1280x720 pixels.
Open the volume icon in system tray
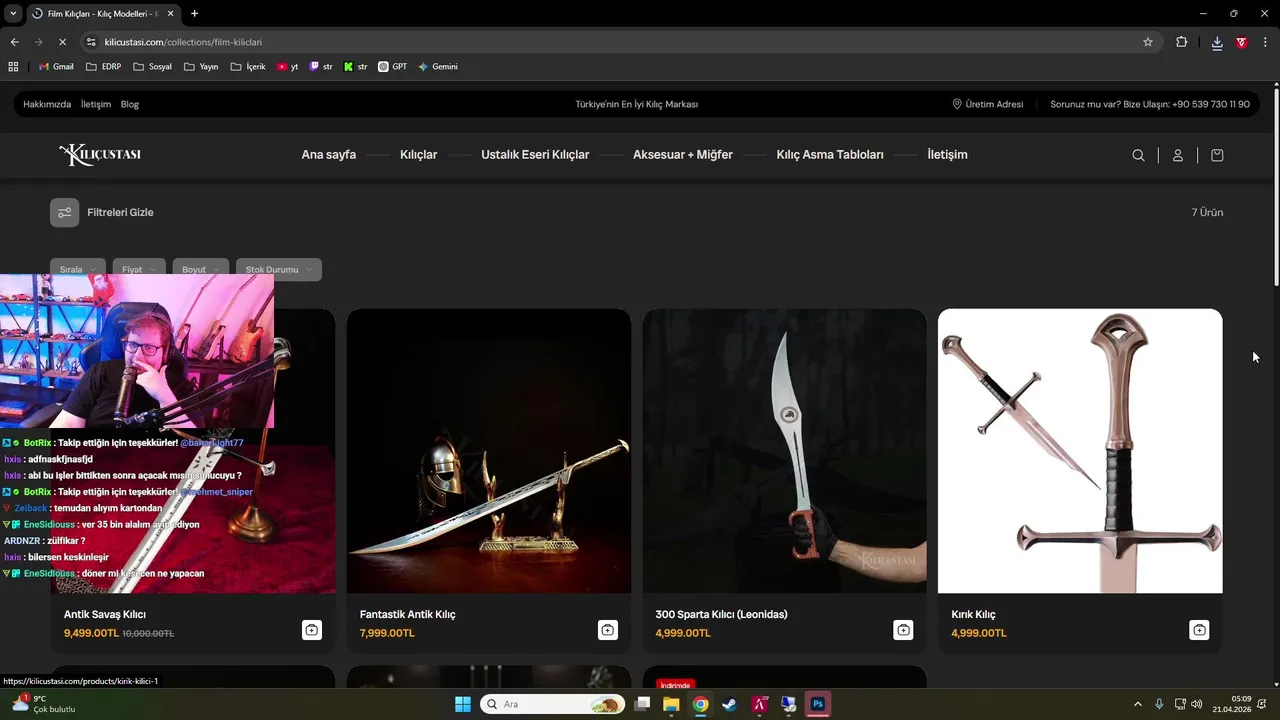point(1197,704)
